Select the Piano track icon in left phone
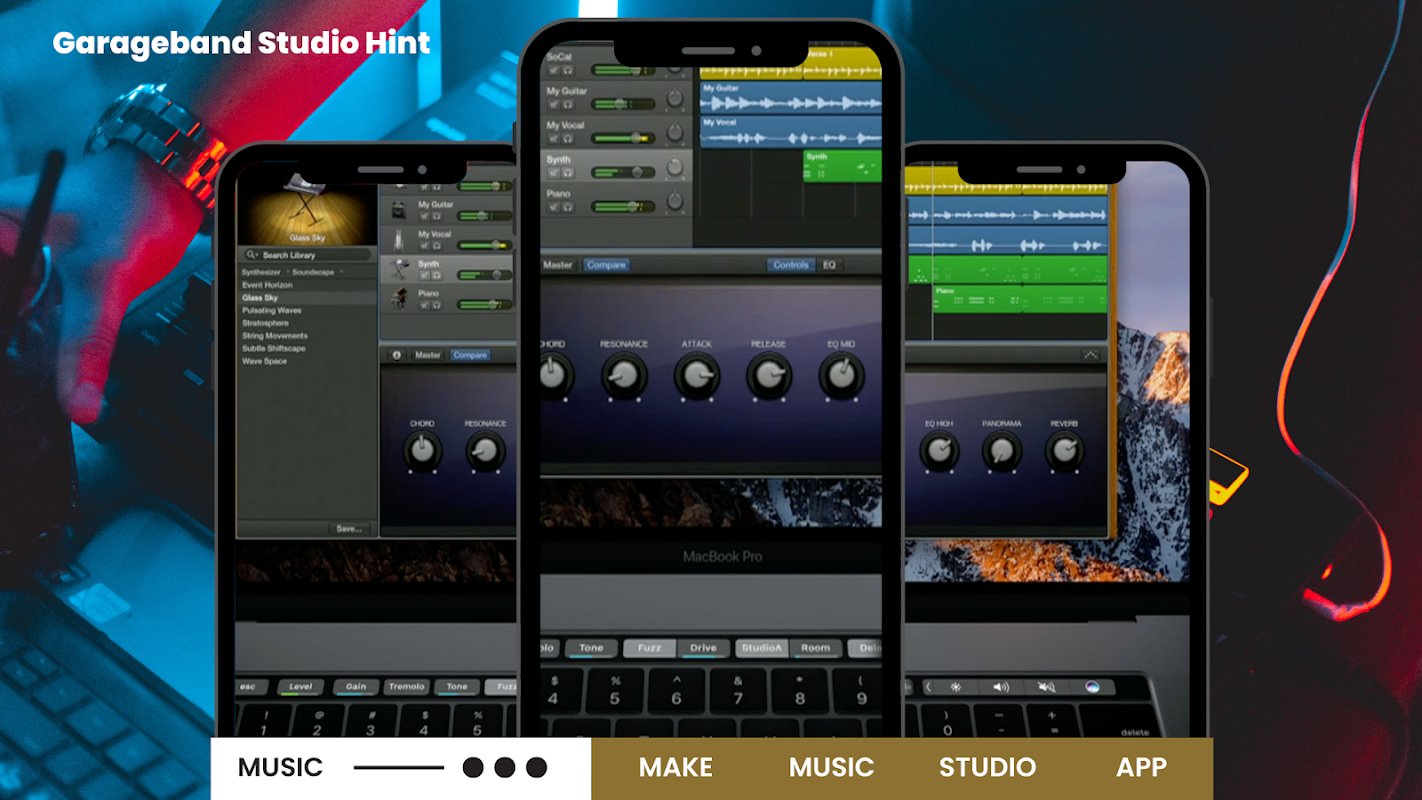 399,298
